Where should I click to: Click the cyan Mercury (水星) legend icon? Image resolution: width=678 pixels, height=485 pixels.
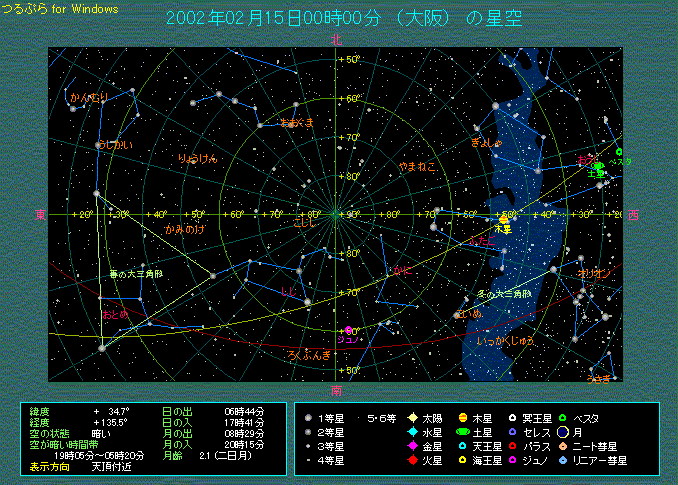click(x=412, y=432)
